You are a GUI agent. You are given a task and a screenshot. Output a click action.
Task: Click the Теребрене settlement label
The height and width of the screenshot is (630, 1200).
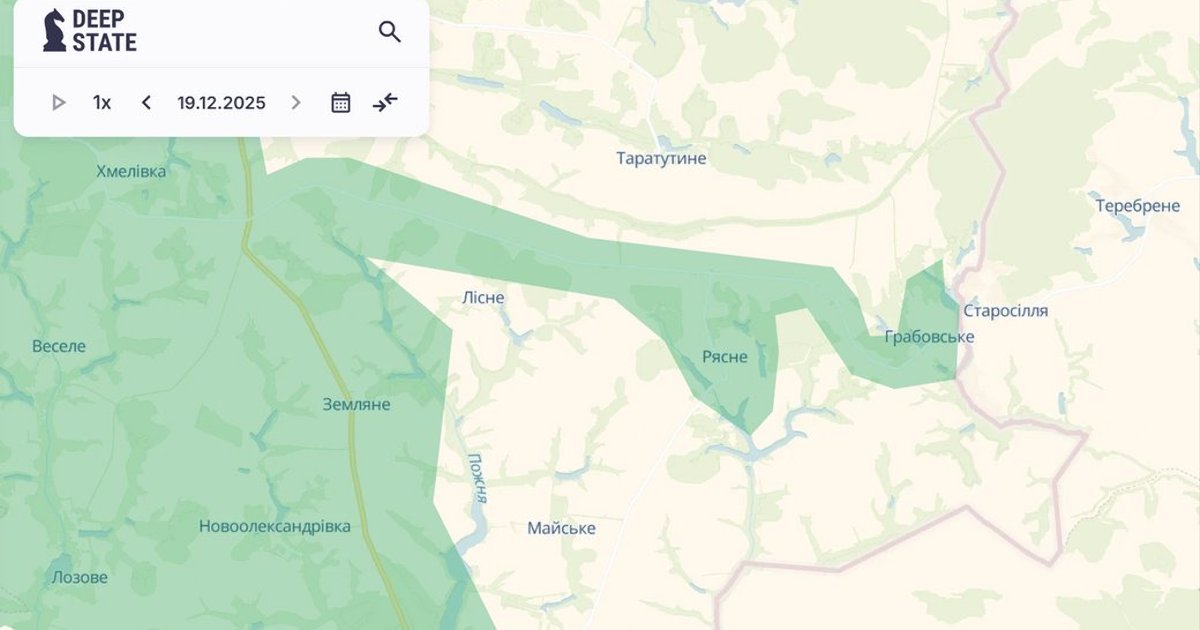1137,206
